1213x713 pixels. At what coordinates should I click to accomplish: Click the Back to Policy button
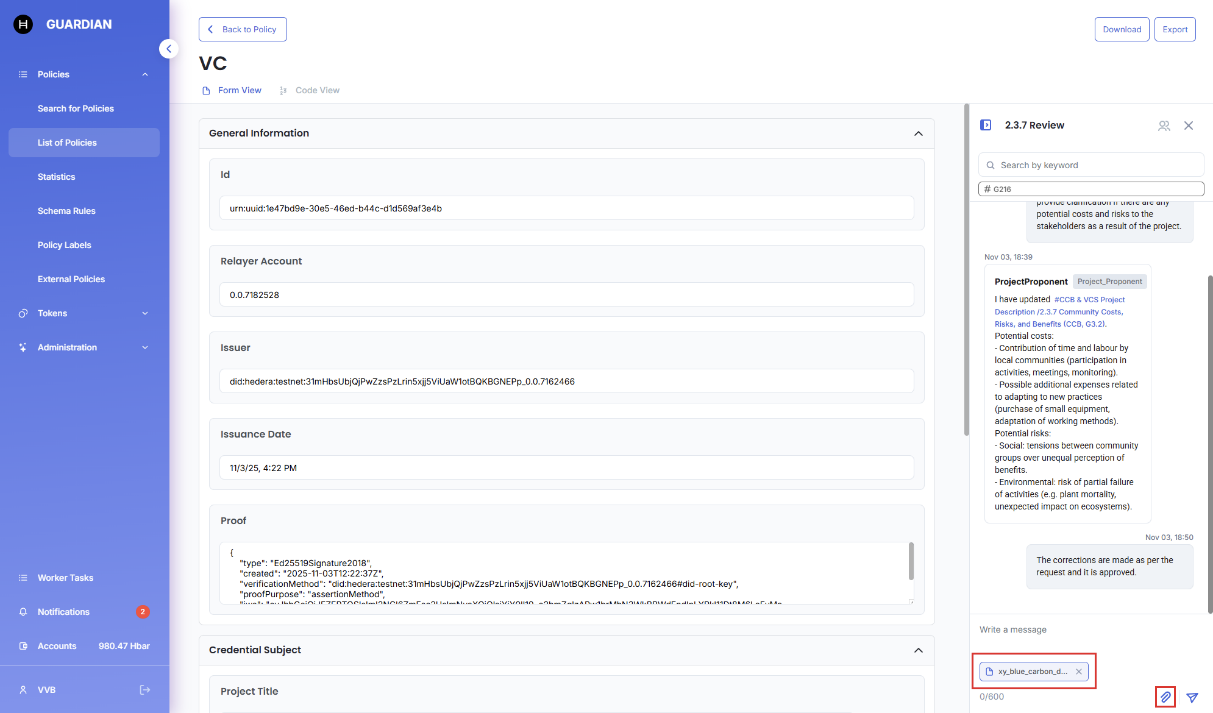click(x=243, y=30)
